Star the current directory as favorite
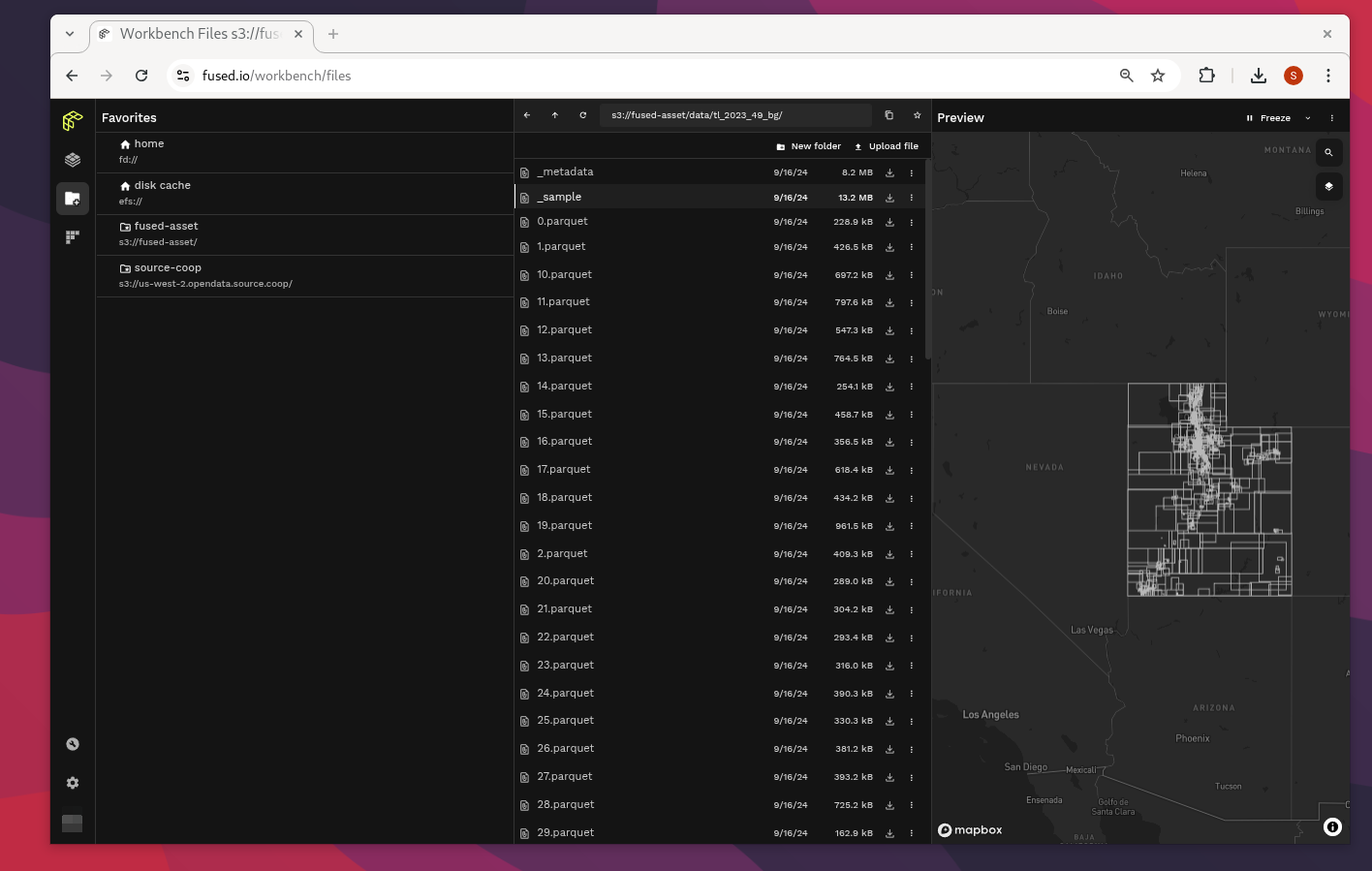Viewport: 1372px width, 871px height. (x=917, y=114)
